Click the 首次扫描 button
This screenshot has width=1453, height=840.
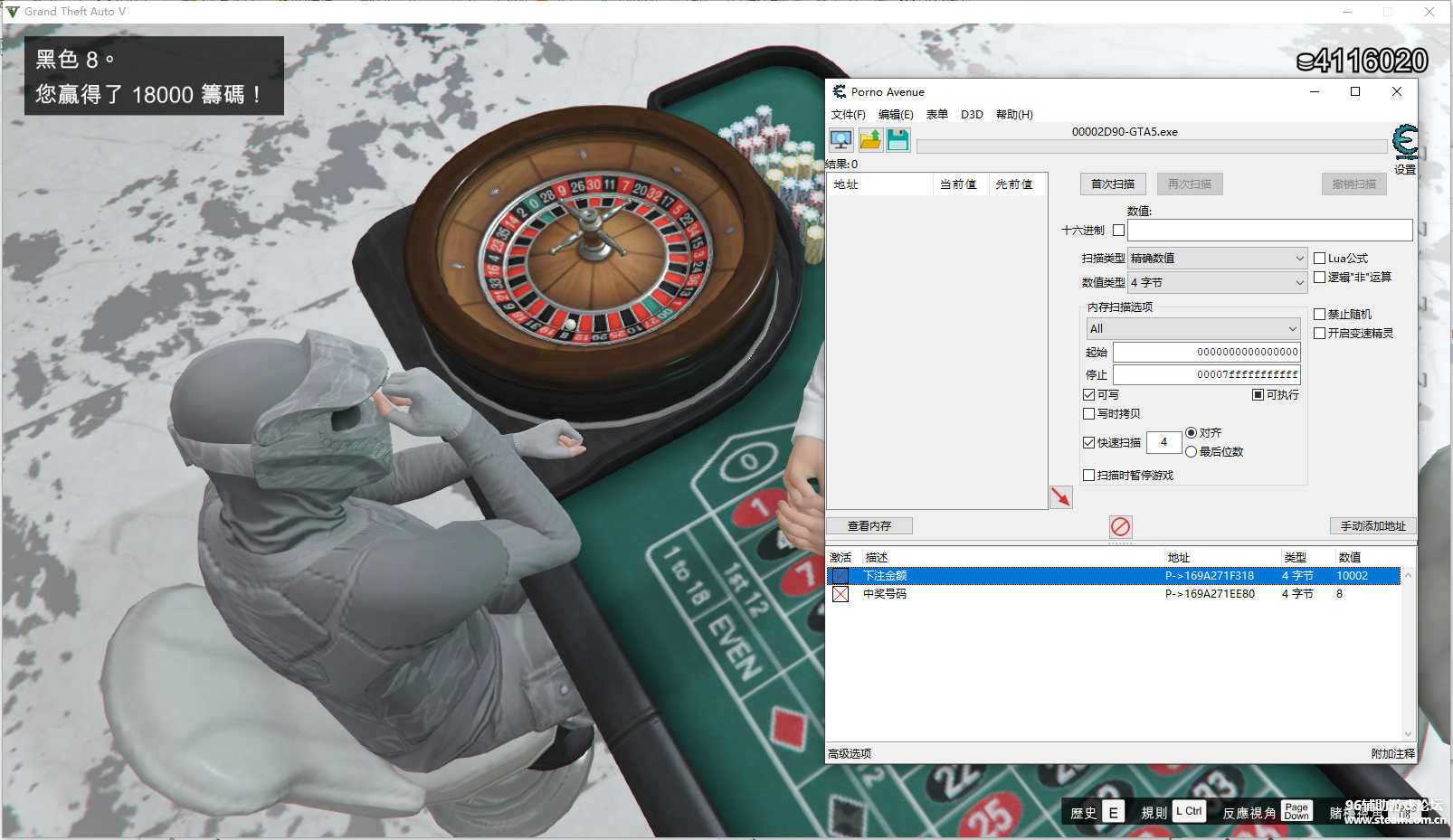point(1112,184)
